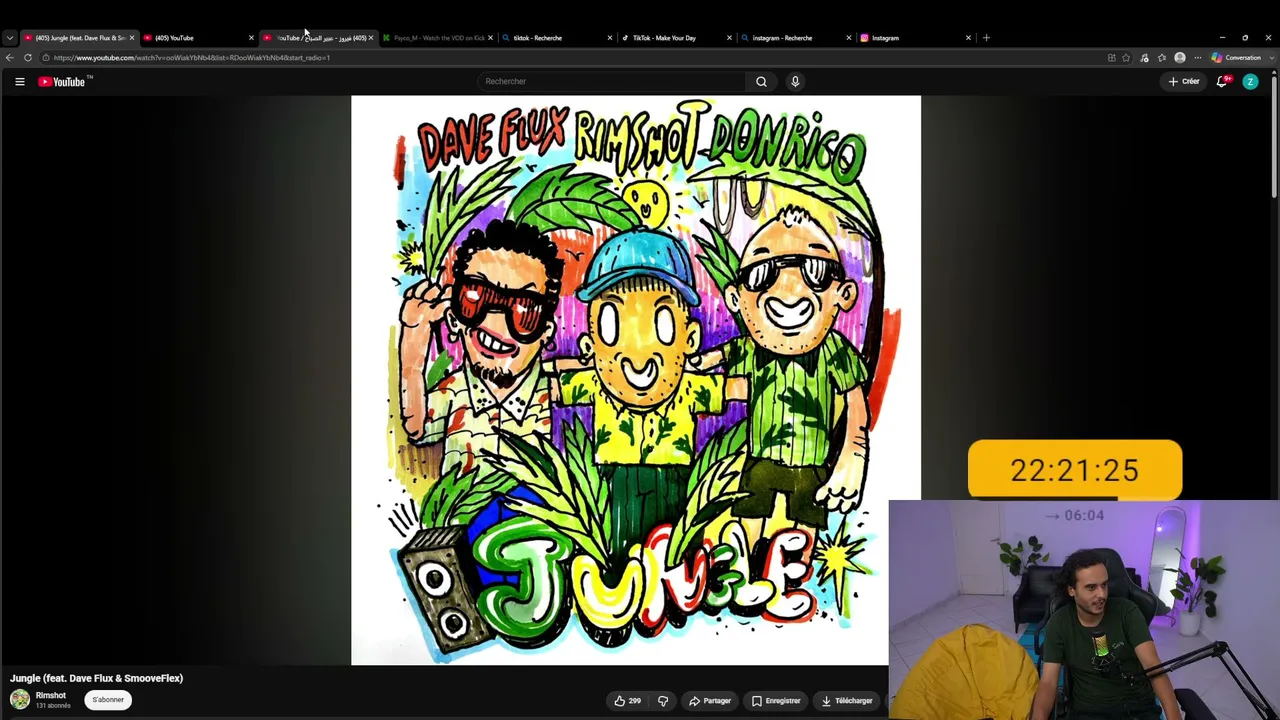Open the YouTube guide hamburger menu

pos(20,82)
